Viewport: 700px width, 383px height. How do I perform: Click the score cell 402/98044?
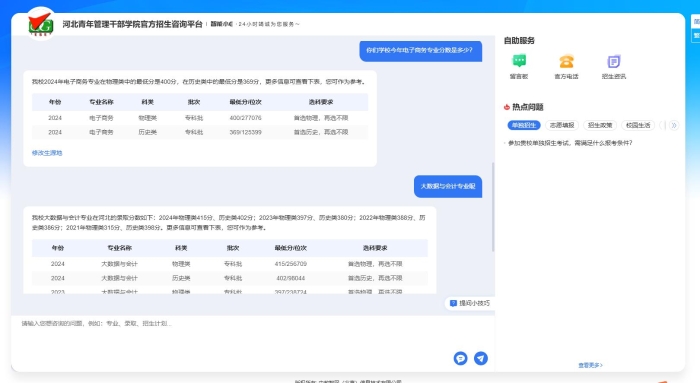tap(291, 278)
